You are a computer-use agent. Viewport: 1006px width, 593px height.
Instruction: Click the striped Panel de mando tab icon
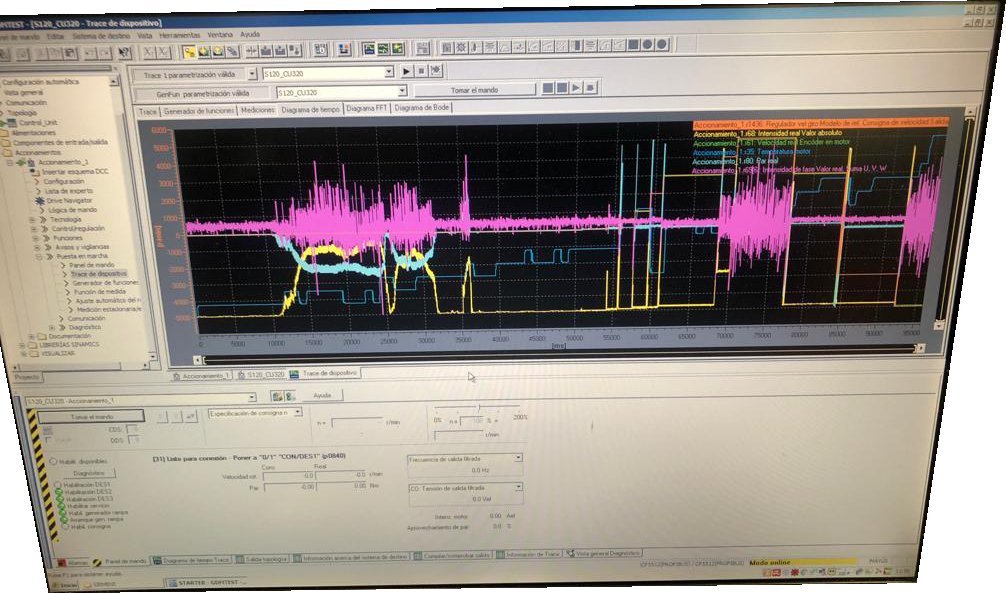click(97, 562)
